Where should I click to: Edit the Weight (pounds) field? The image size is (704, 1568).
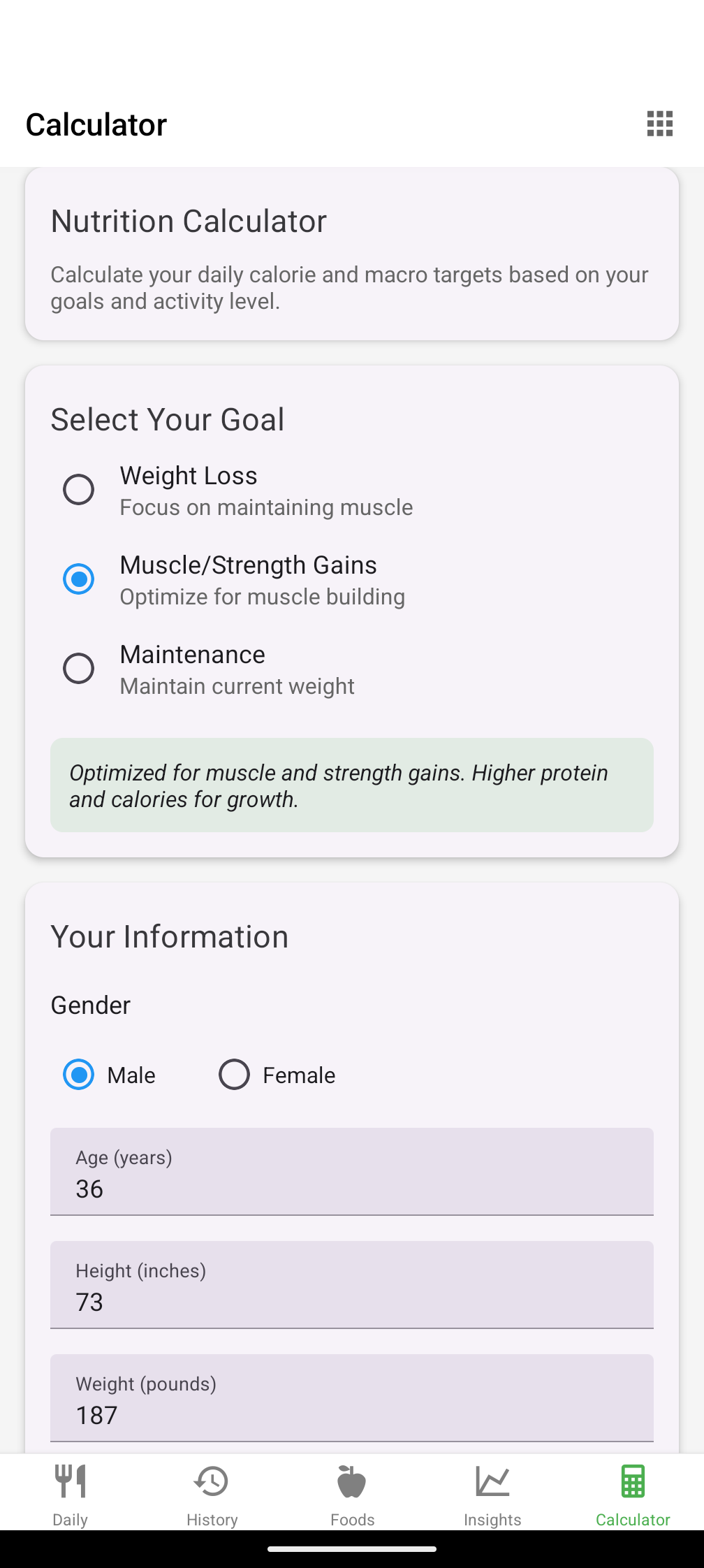pyautogui.click(x=352, y=1398)
